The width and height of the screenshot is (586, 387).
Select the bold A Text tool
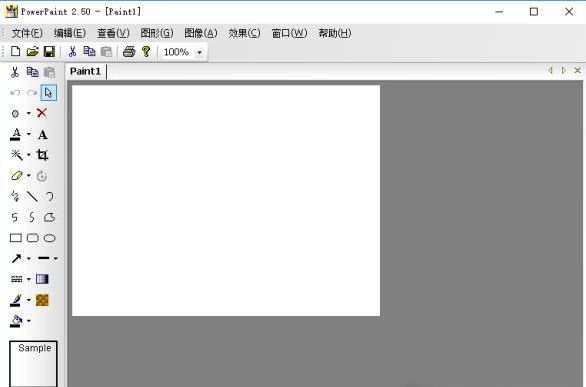(x=43, y=134)
